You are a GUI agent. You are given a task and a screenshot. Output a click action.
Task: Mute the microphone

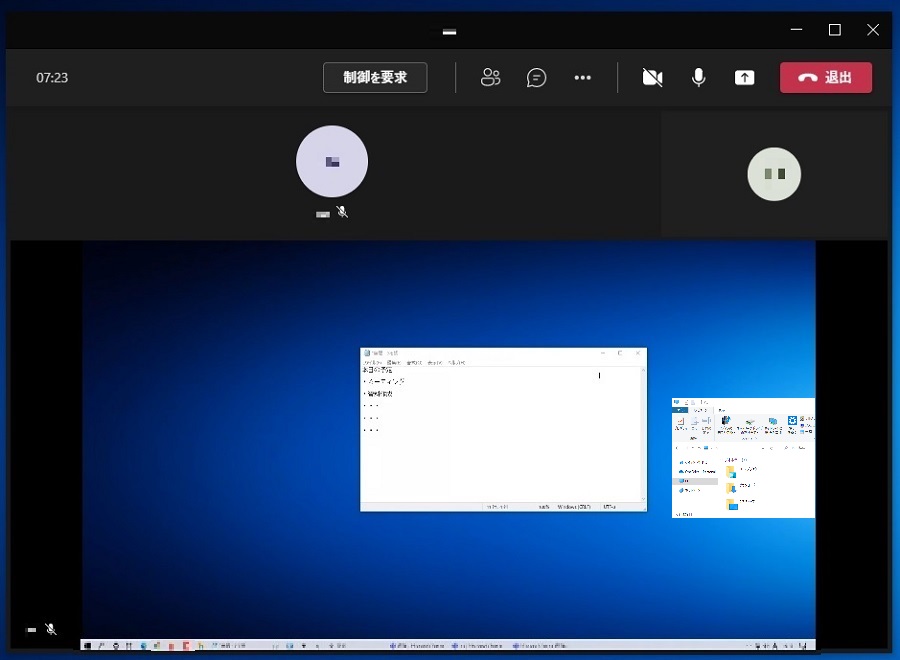tap(699, 78)
